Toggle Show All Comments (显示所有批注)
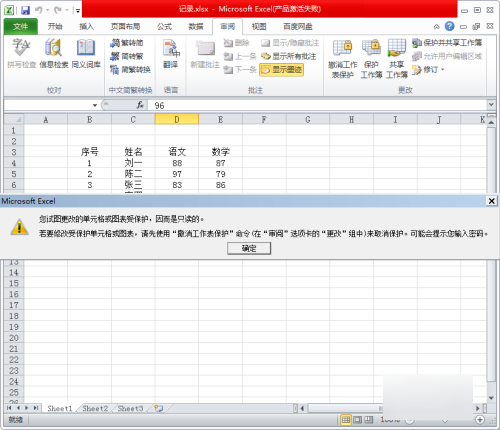This screenshot has width=500, height=430. pyautogui.click(x=288, y=56)
